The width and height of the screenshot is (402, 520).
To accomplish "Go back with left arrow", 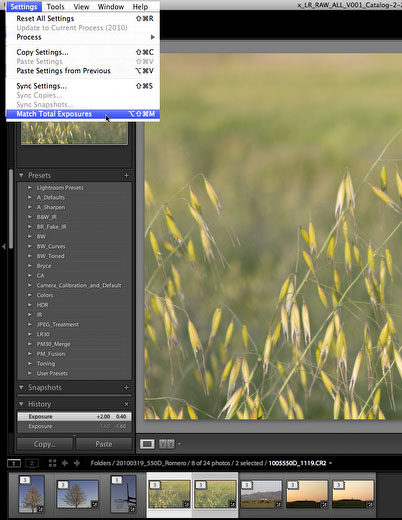I will tap(65, 463).
